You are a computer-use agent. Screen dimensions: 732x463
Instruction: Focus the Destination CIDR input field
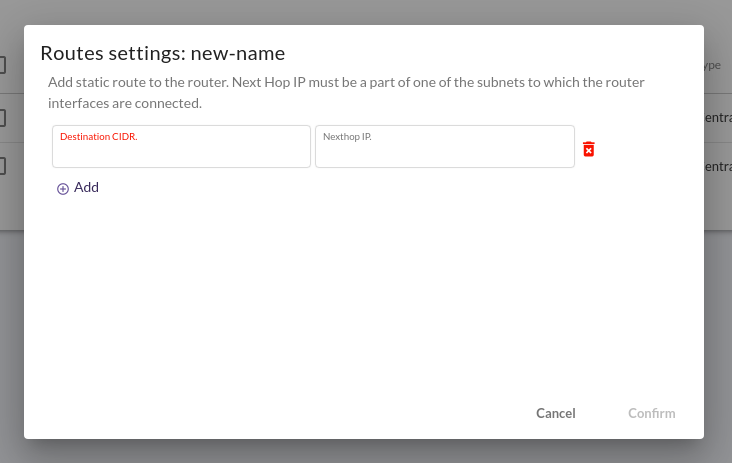181,147
